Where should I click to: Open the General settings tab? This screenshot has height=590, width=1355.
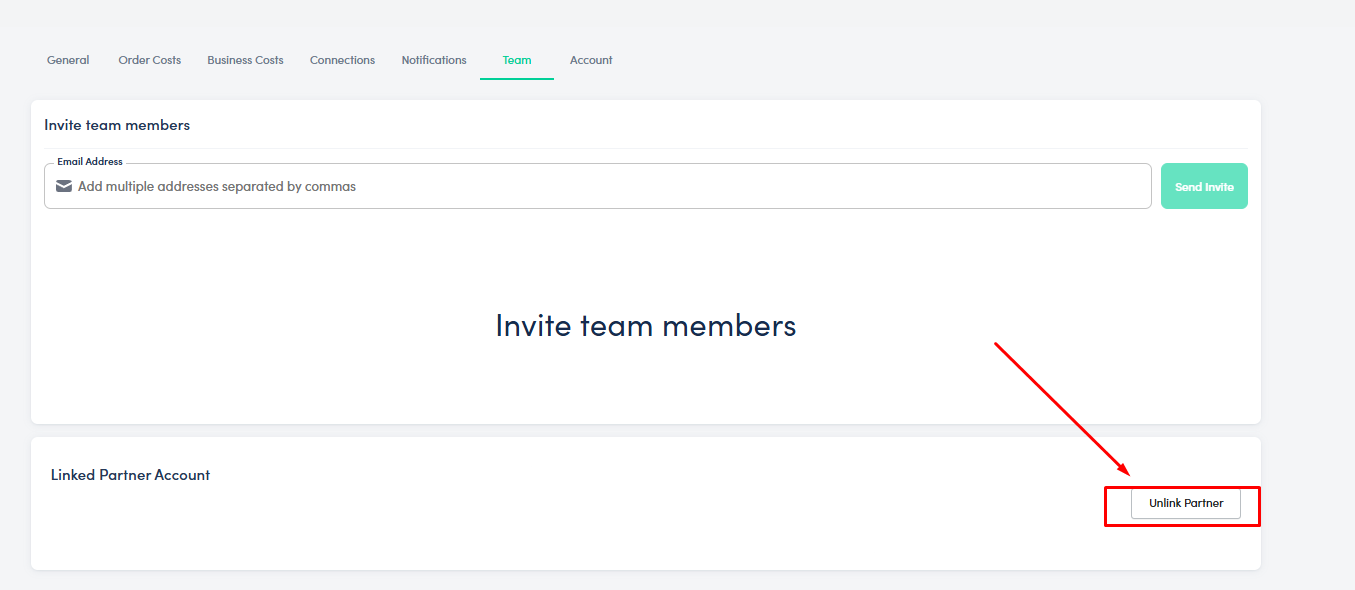68,60
